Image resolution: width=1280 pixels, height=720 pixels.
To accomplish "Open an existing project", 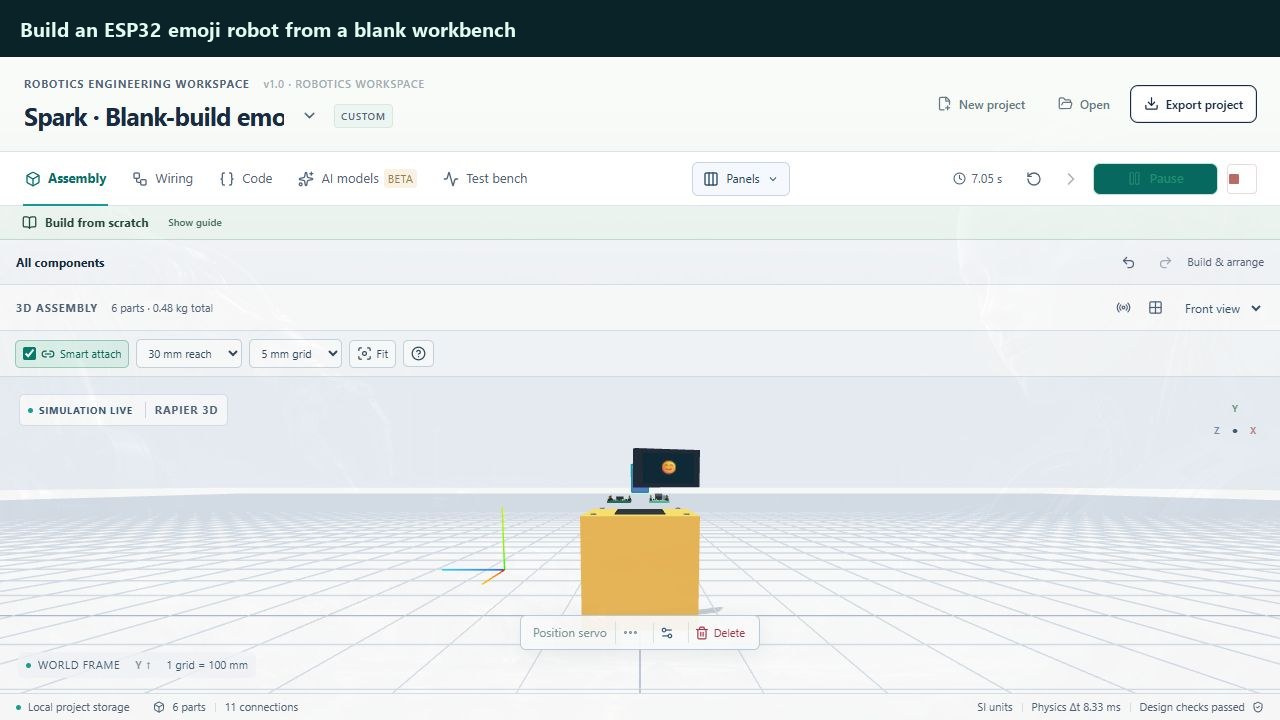I will 1084,104.
